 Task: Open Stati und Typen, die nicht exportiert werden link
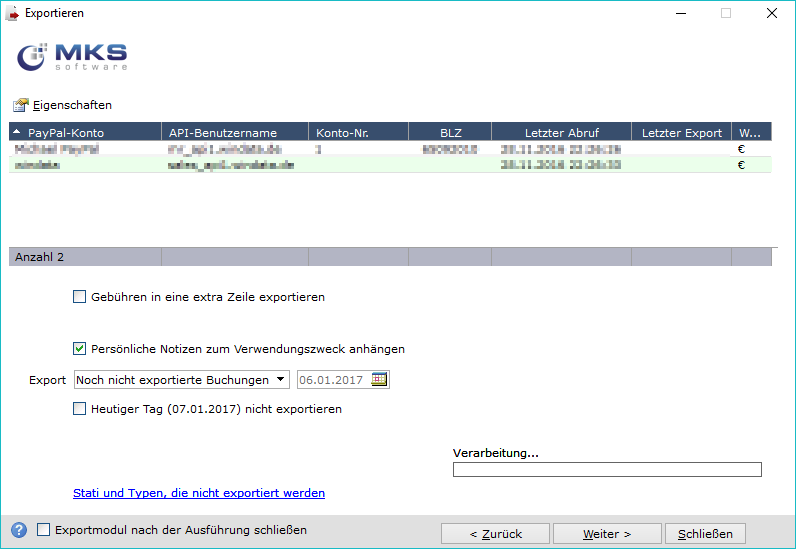pyautogui.click(x=199, y=493)
